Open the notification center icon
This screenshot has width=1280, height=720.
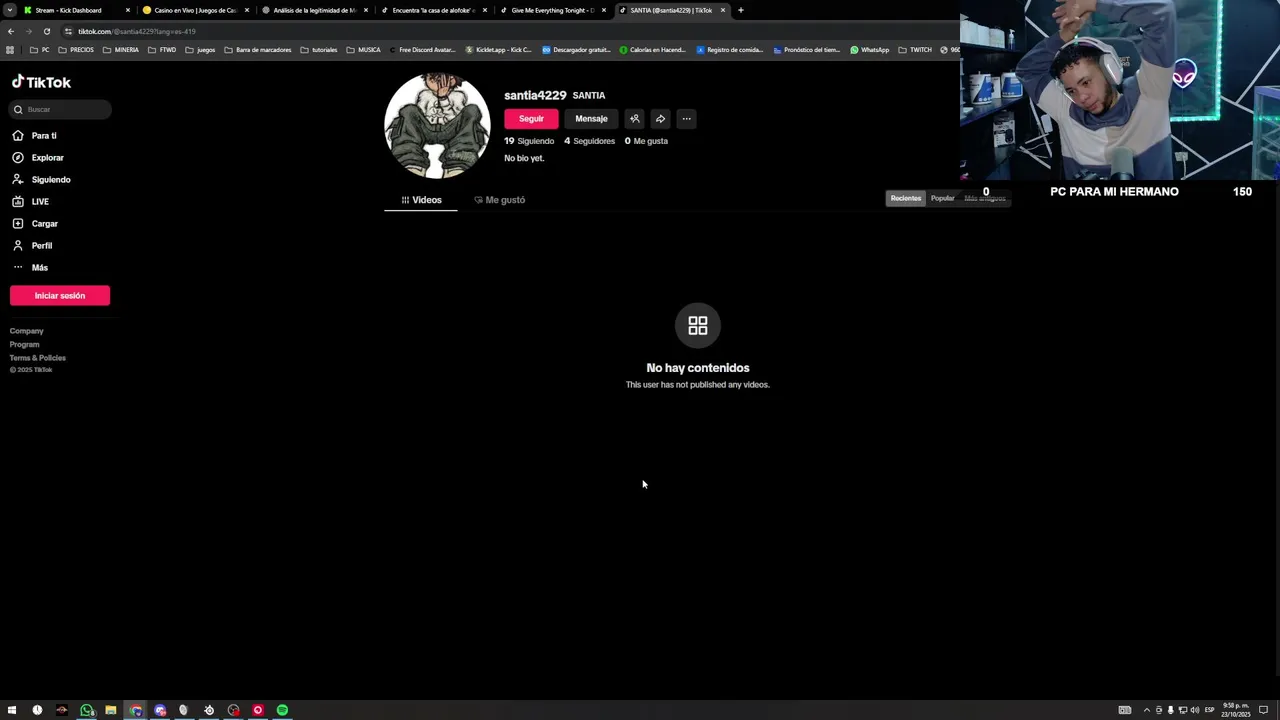(x=1263, y=710)
